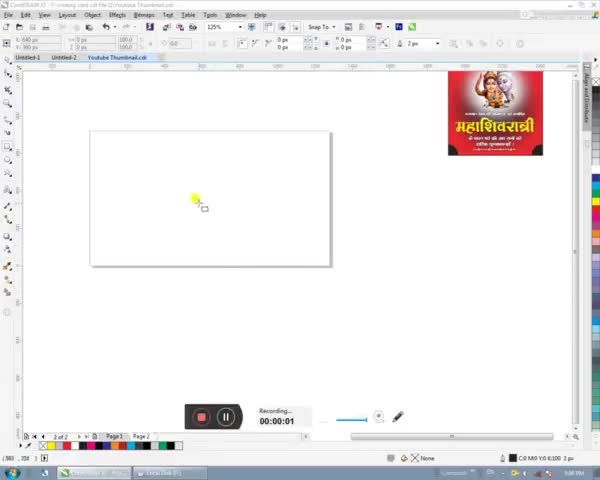Click the red swatch in the color palette
Image resolution: width=600 pixels, height=480 pixels.
click(68, 446)
